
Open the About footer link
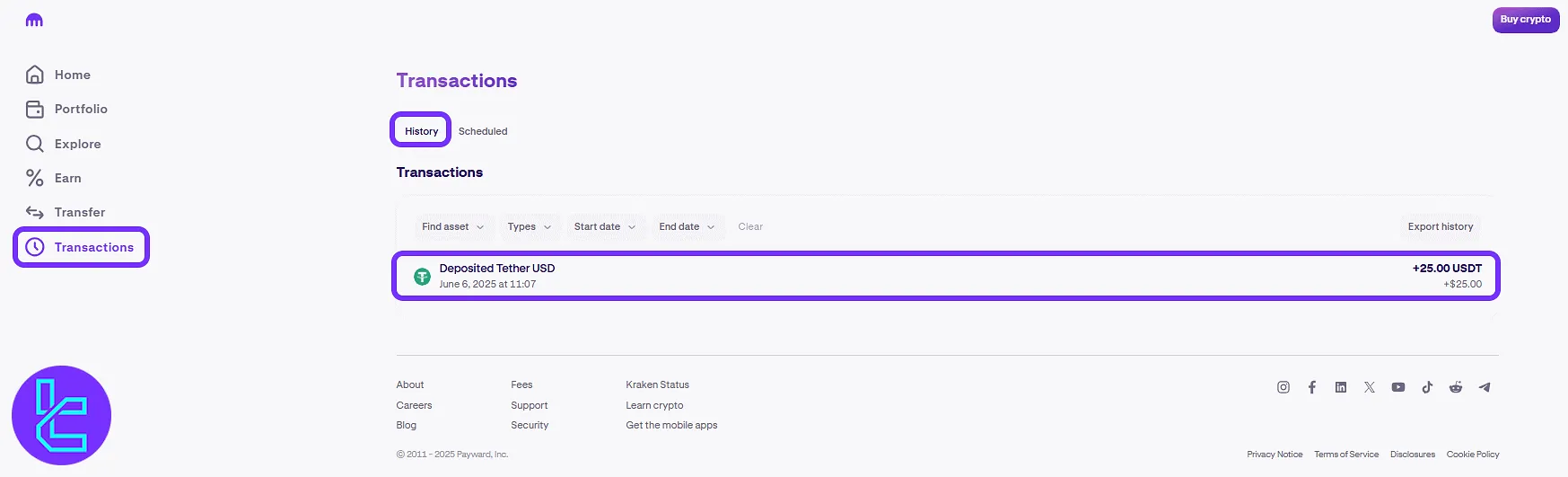(x=410, y=384)
